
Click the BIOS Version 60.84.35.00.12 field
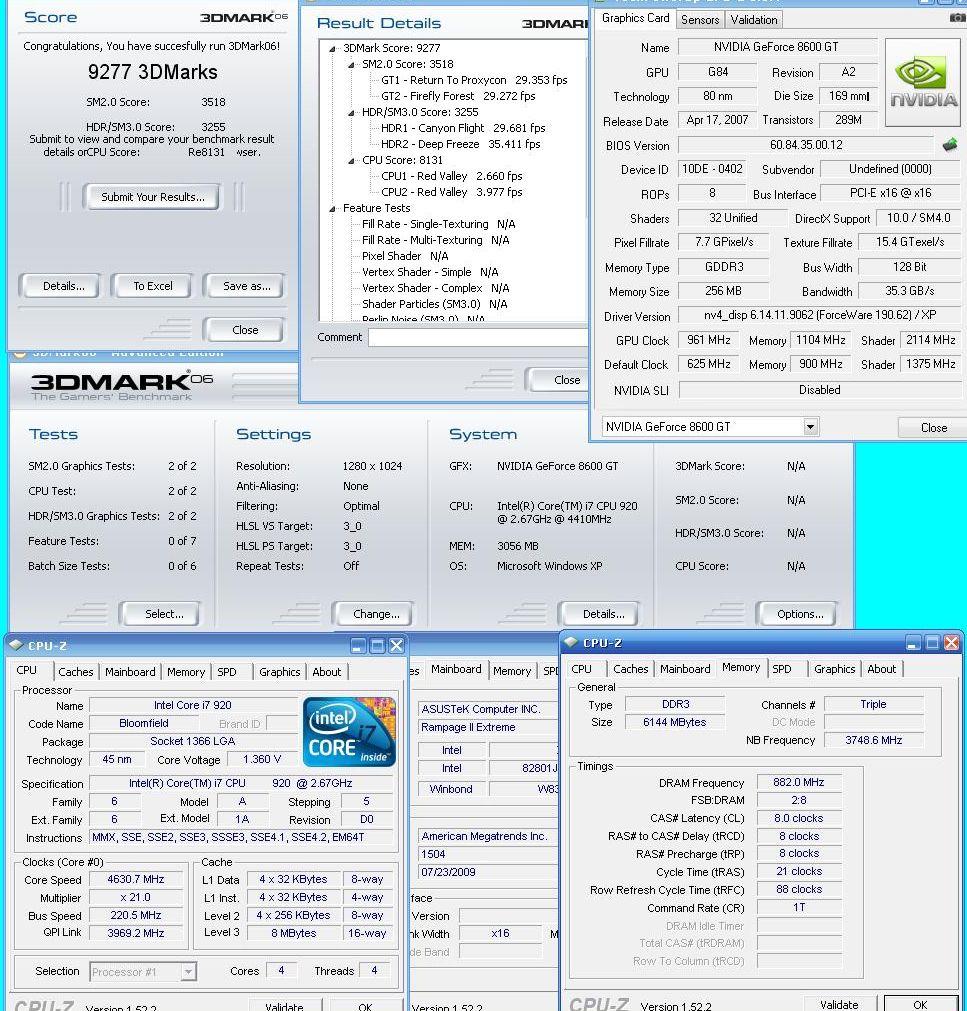coord(806,145)
